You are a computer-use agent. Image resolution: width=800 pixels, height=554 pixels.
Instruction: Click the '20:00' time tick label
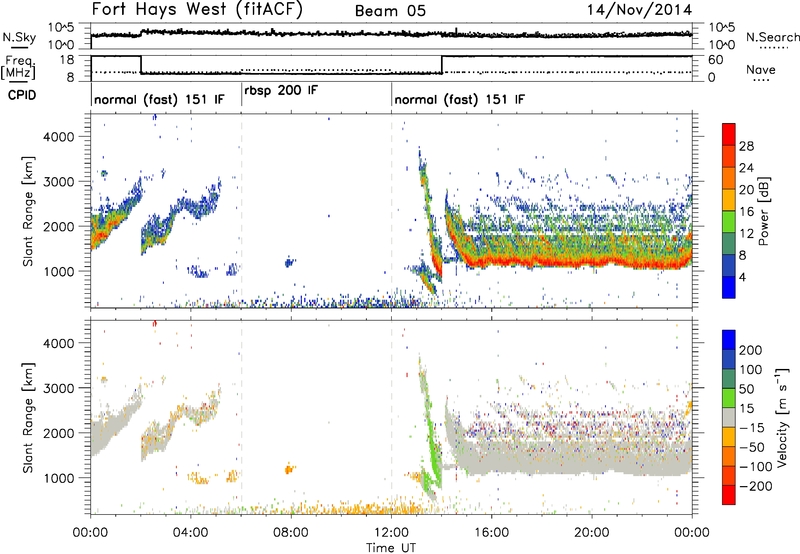[591, 533]
